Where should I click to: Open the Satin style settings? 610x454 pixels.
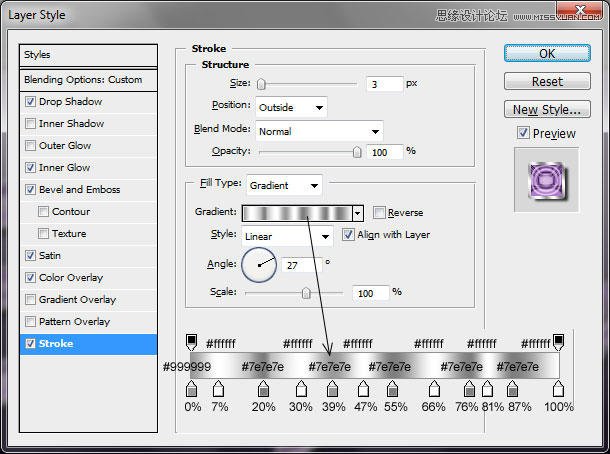click(x=50, y=256)
